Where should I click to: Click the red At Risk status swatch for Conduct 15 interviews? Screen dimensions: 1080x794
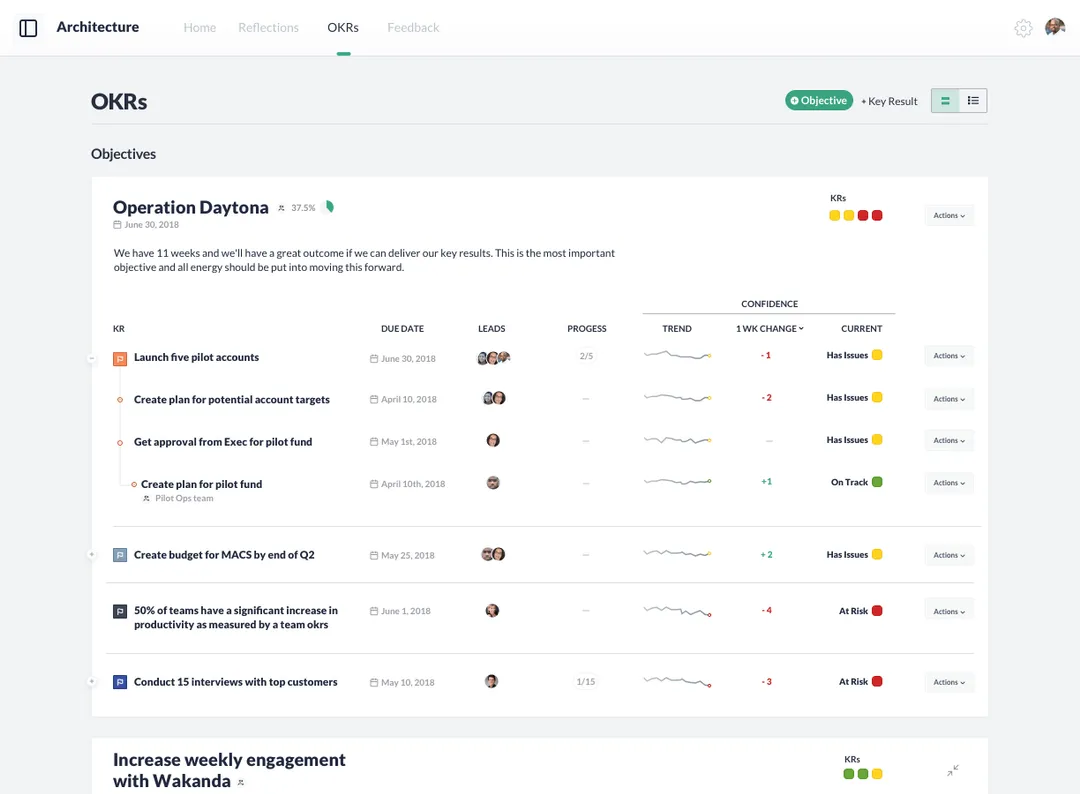point(877,682)
